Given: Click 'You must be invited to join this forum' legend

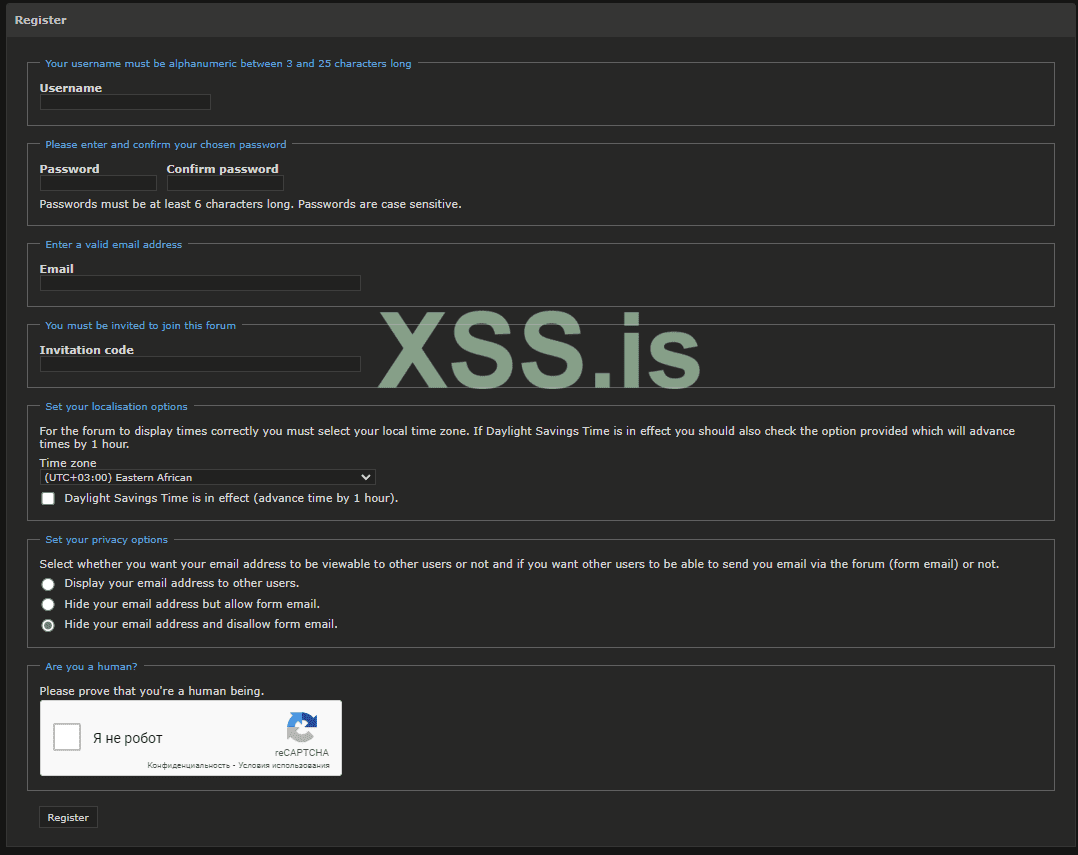Looking at the screenshot, I should click(x=140, y=326).
